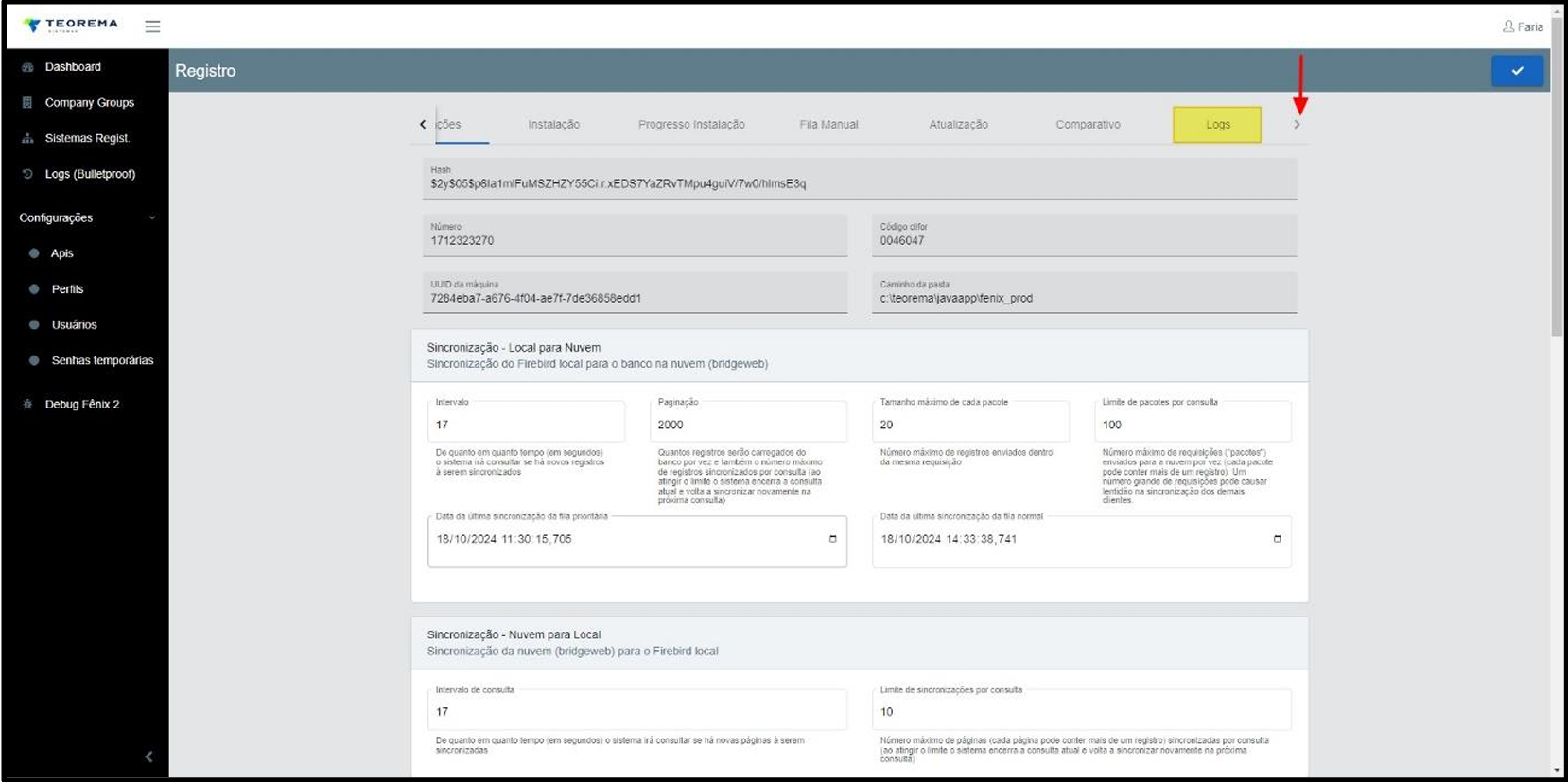Click the Debug Fênix 2 bug icon

(x=27, y=404)
